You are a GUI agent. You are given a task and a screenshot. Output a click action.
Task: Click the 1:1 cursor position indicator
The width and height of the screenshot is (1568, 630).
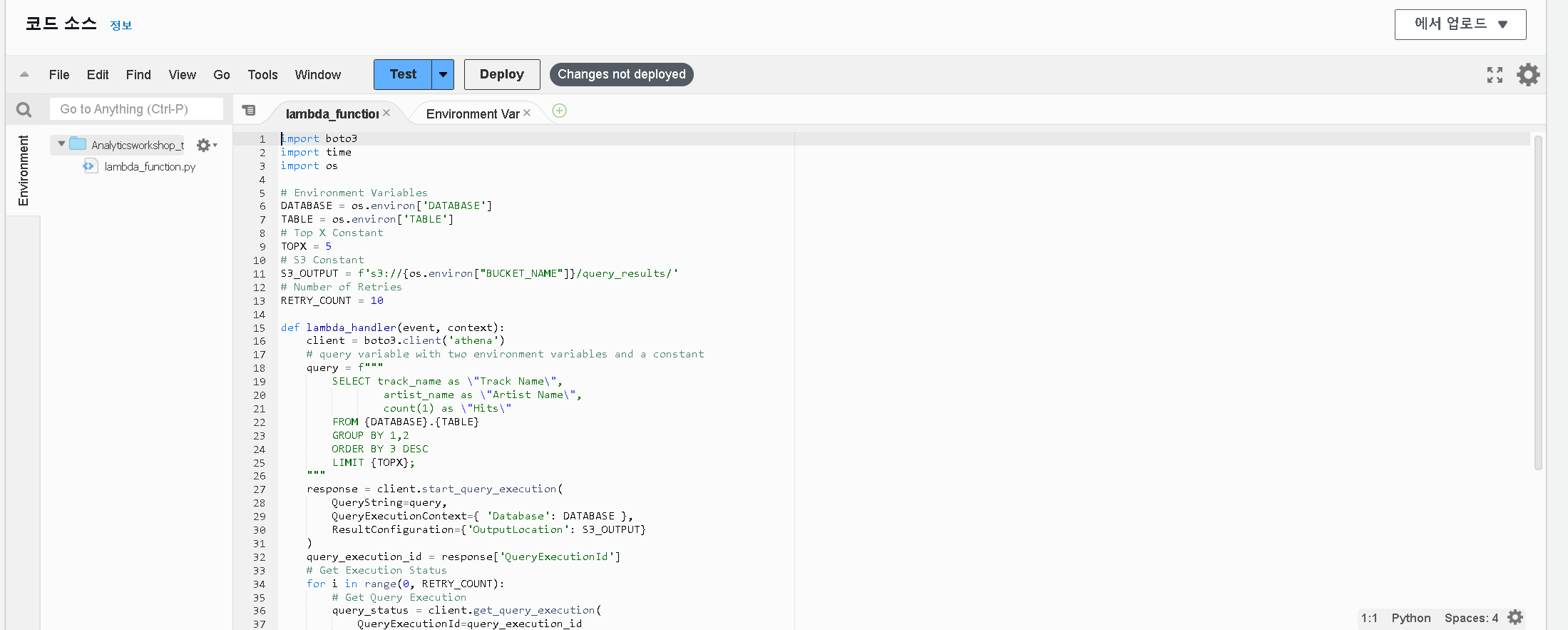coord(1369,618)
